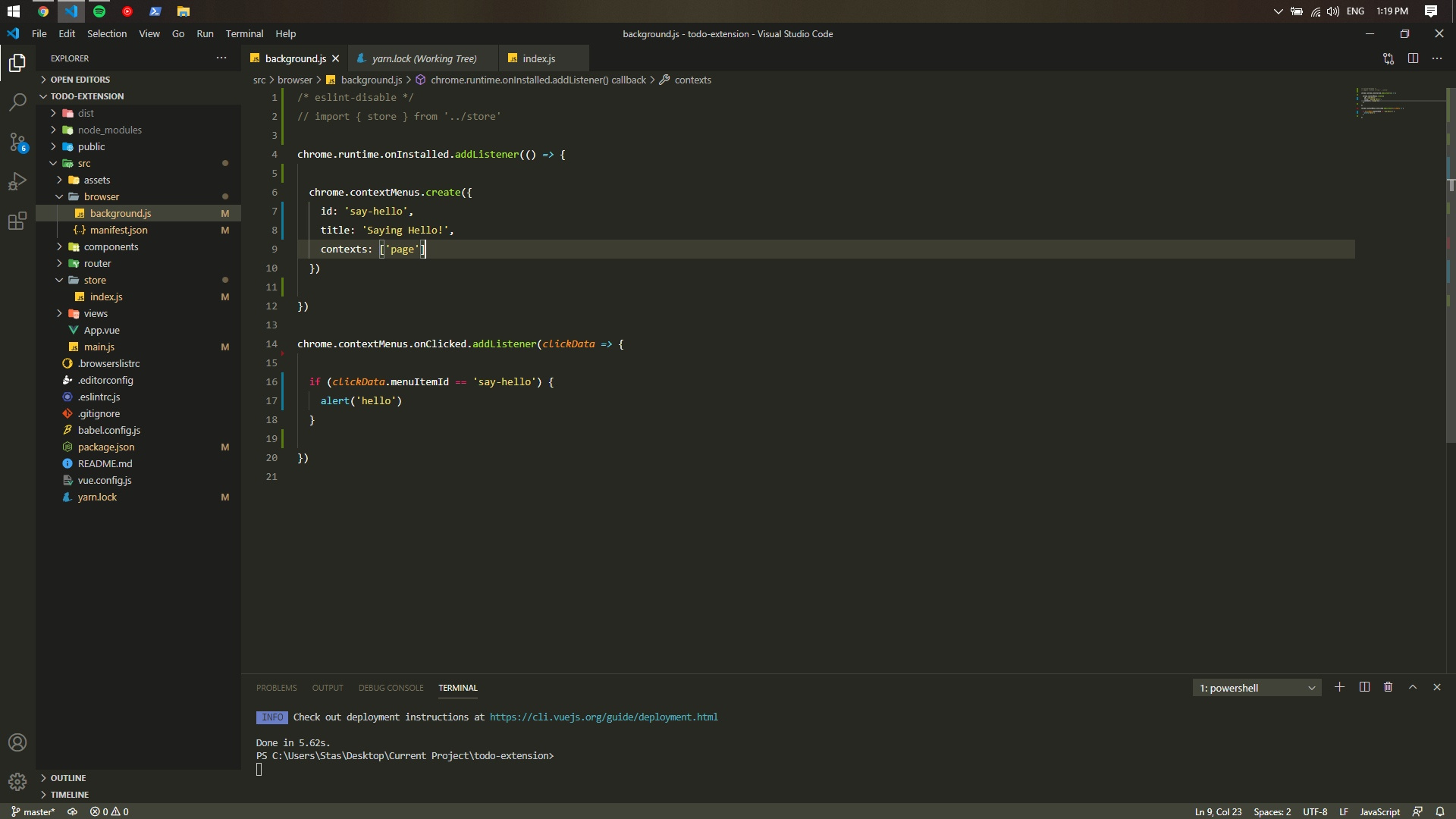The height and width of the screenshot is (819, 1456).
Task: Expand the dist folder
Action: point(139,113)
